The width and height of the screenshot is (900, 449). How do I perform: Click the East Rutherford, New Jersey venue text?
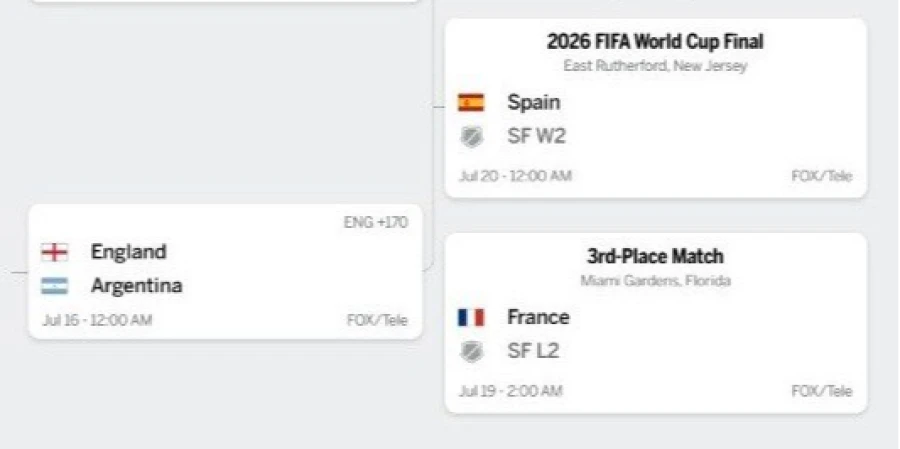point(655,66)
